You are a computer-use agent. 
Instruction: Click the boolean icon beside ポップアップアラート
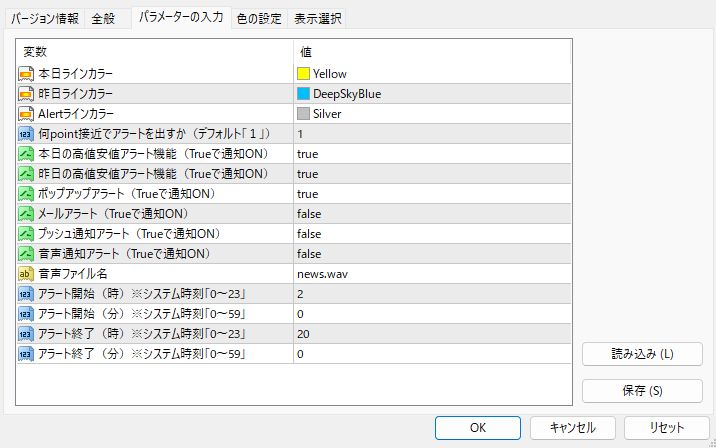coord(27,194)
